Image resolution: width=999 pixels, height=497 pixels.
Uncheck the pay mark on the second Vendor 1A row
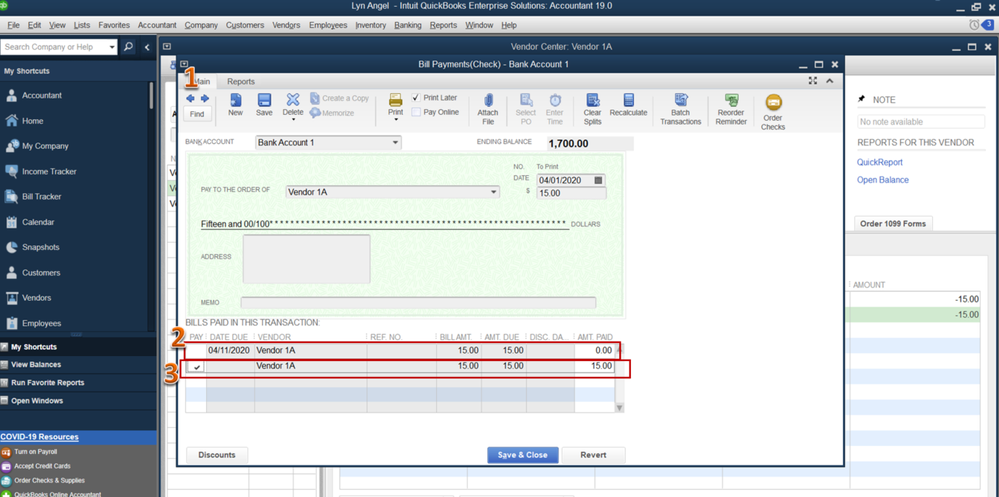pyautogui.click(x=197, y=367)
